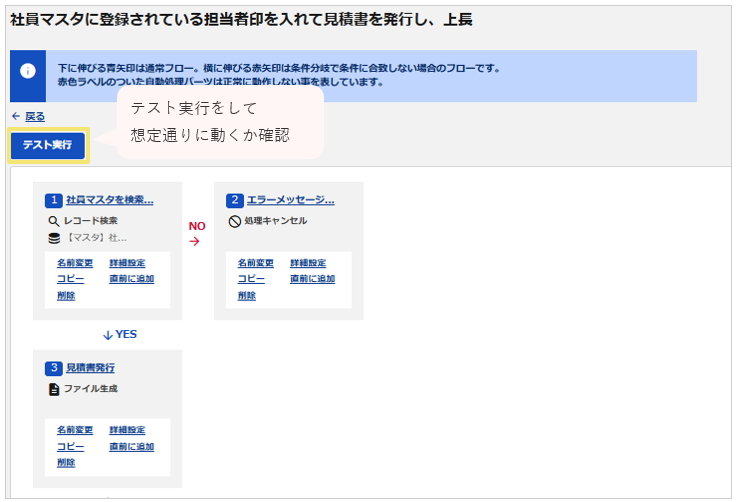Click the back arrow icon beside 戻る
This screenshot has width=736, height=502.
pyautogui.click(x=16, y=116)
